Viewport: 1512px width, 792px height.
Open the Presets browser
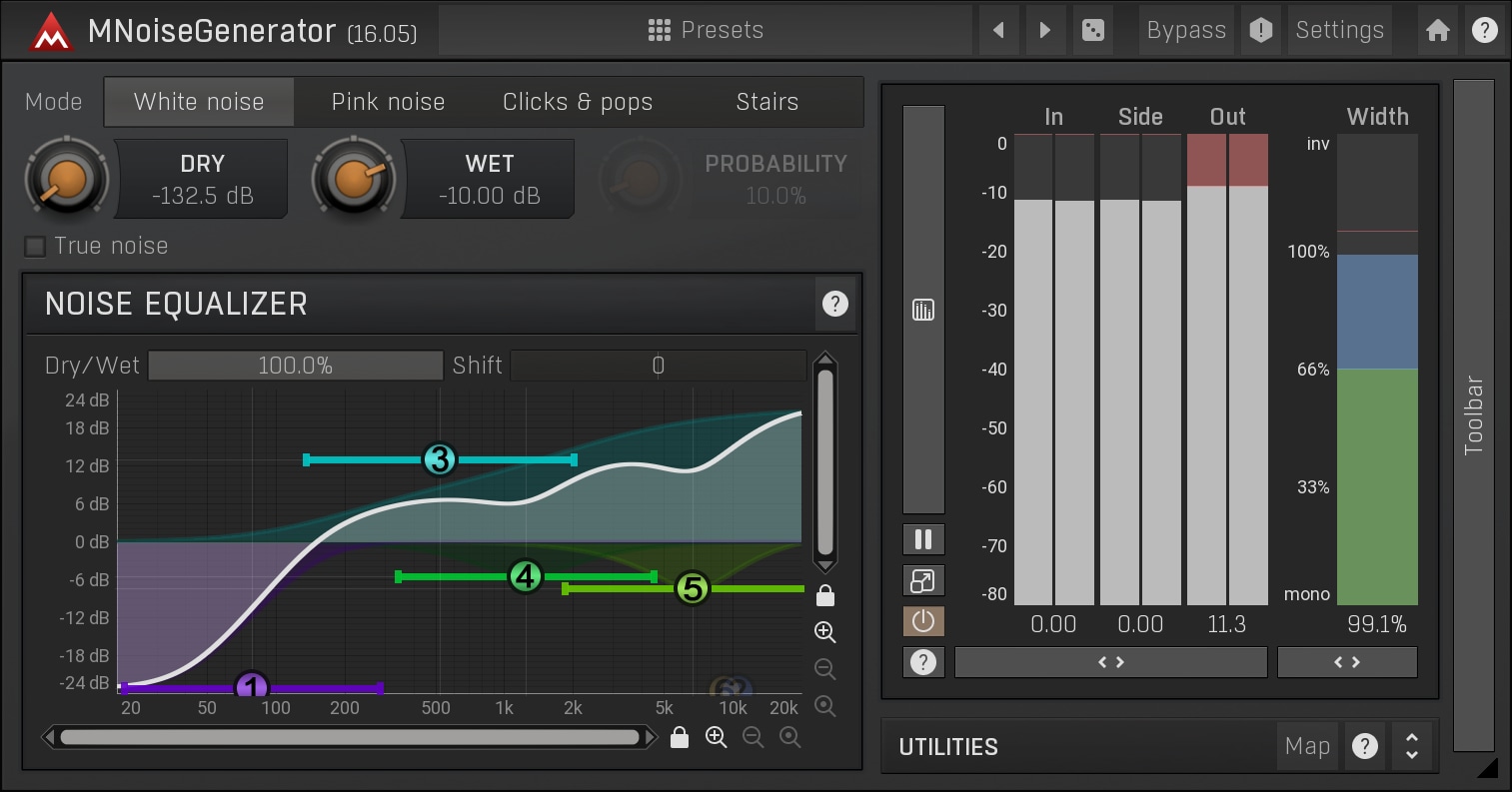click(706, 30)
